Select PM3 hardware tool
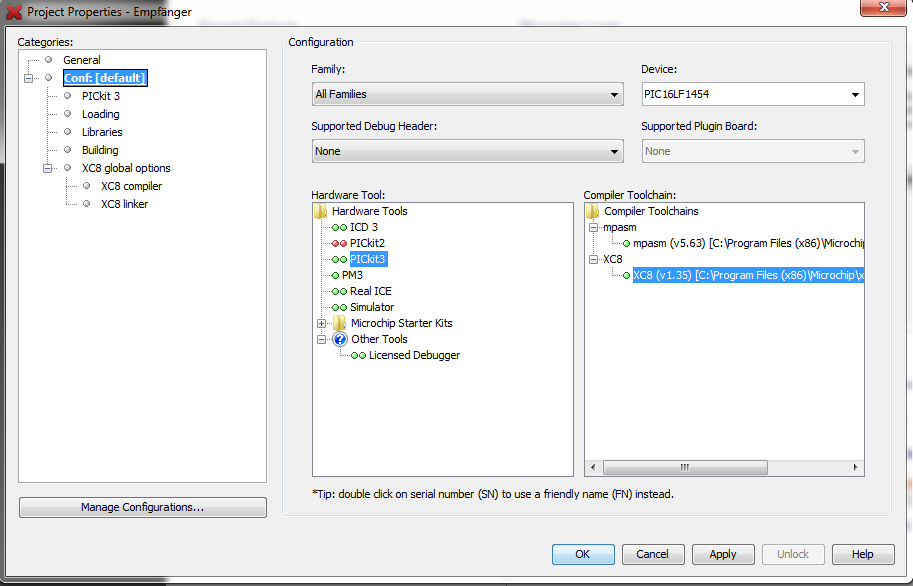This screenshot has width=913, height=586. [x=352, y=275]
